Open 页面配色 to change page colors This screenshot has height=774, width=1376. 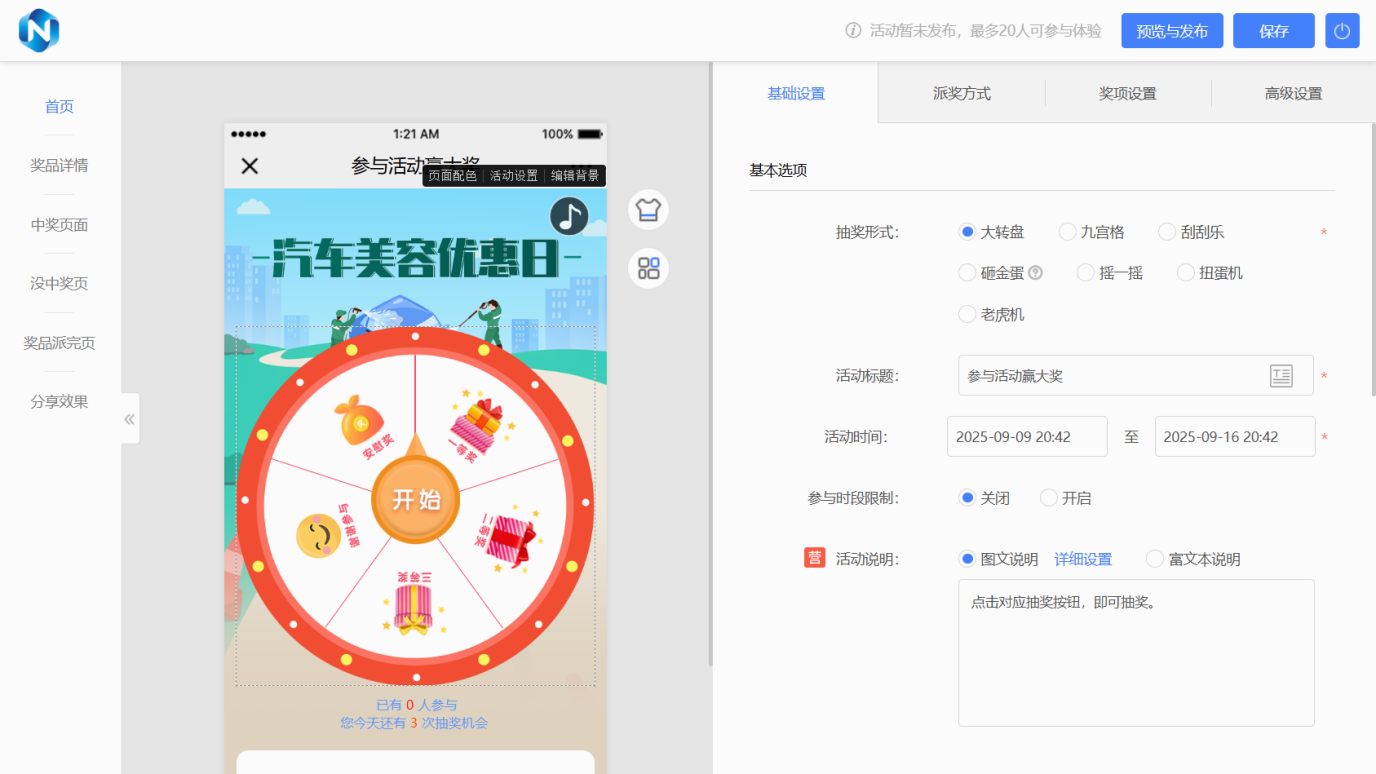(452, 175)
